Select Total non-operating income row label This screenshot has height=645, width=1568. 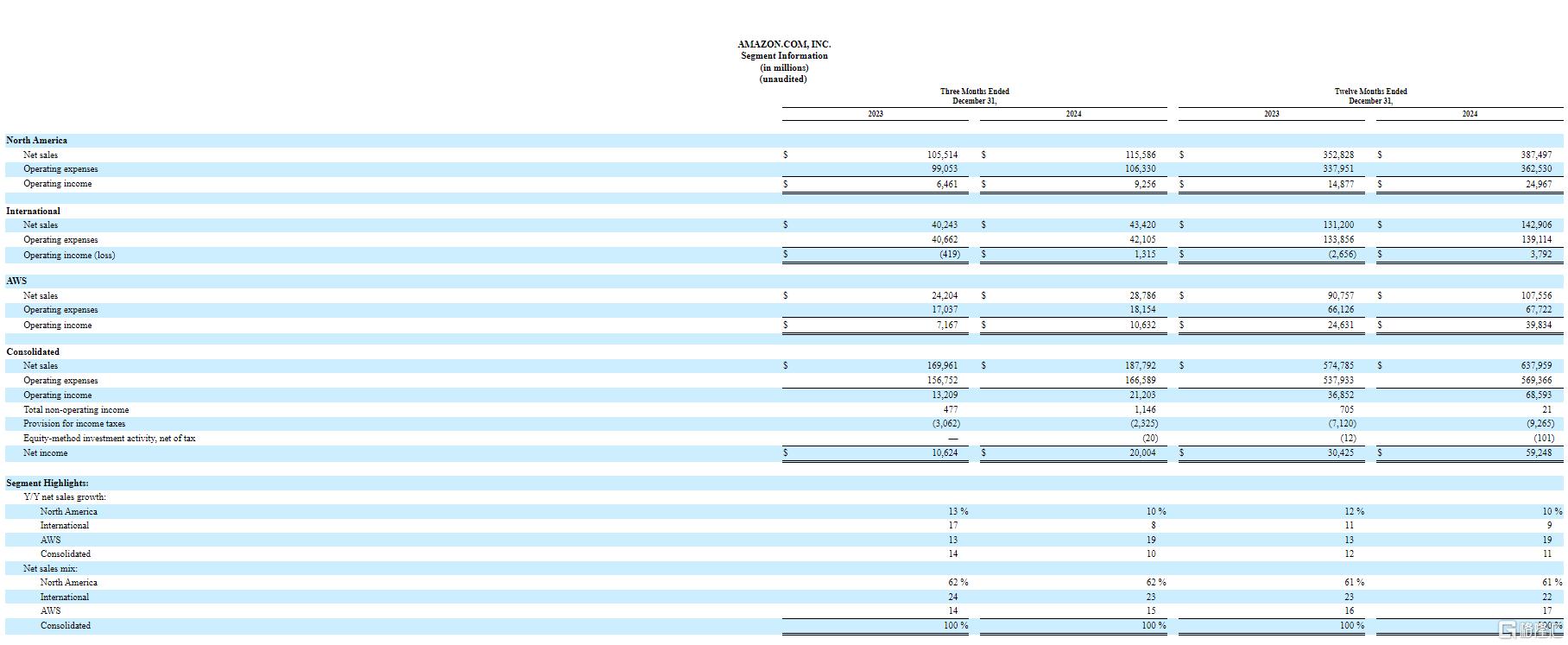[x=76, y=409]
